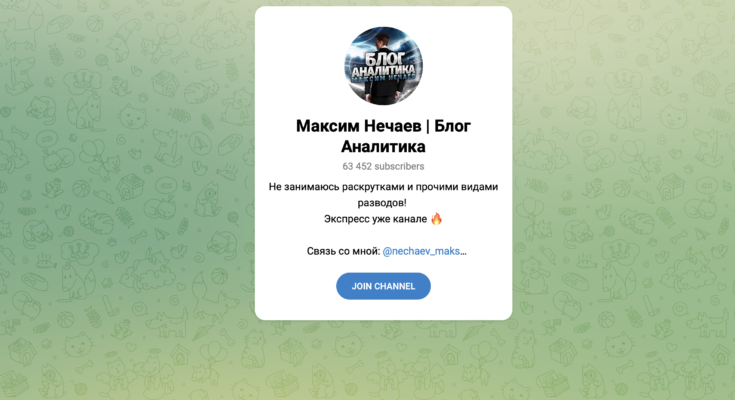Click the words прочими видами in the description
The width and height of the screenshot is (735, 400).
457,187
